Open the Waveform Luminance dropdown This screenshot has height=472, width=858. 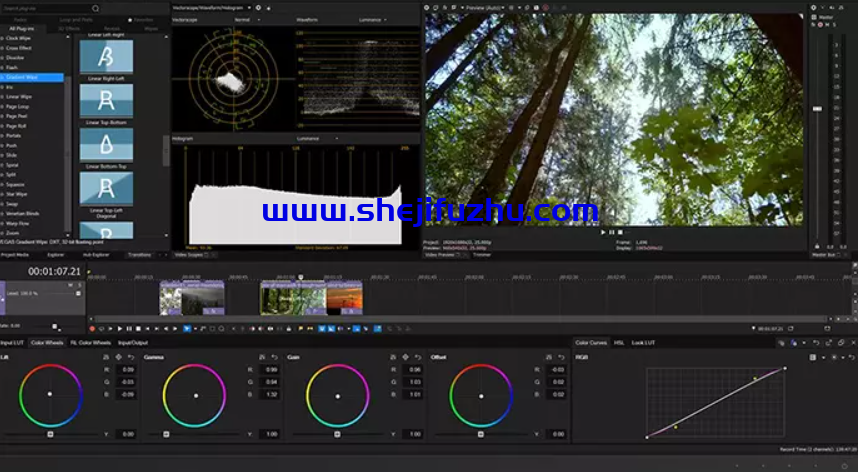(x=372, y=20)
